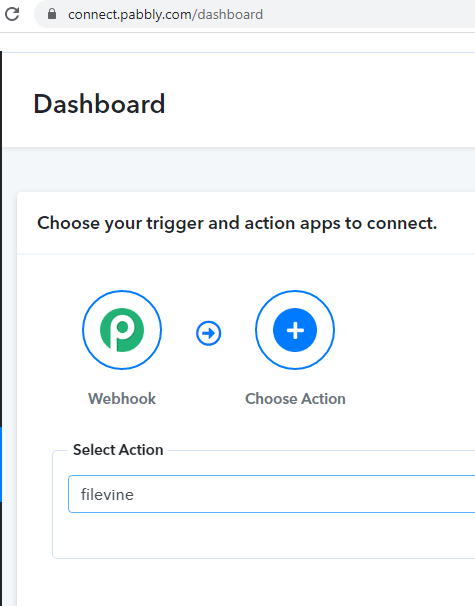Click the padlock site info icon
This screenshot has height=606, width=475.
click(52, 14)
